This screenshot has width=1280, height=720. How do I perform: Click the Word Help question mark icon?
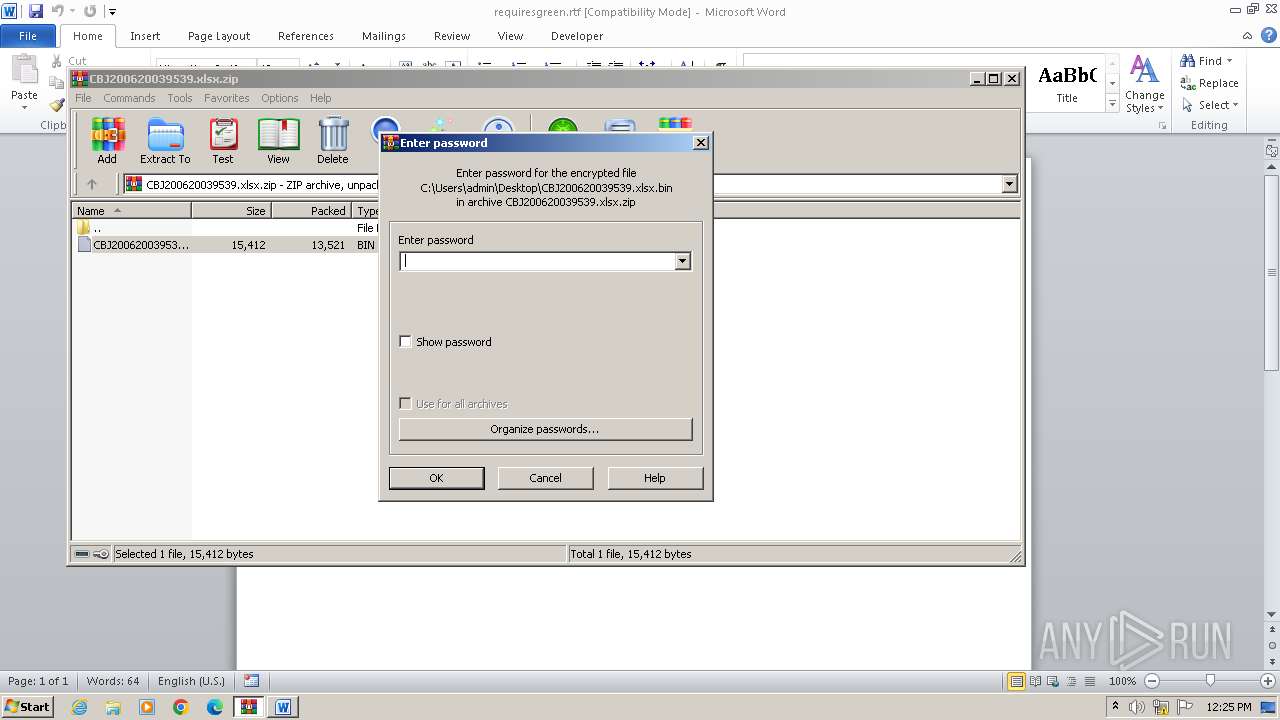click(1268, 35)
